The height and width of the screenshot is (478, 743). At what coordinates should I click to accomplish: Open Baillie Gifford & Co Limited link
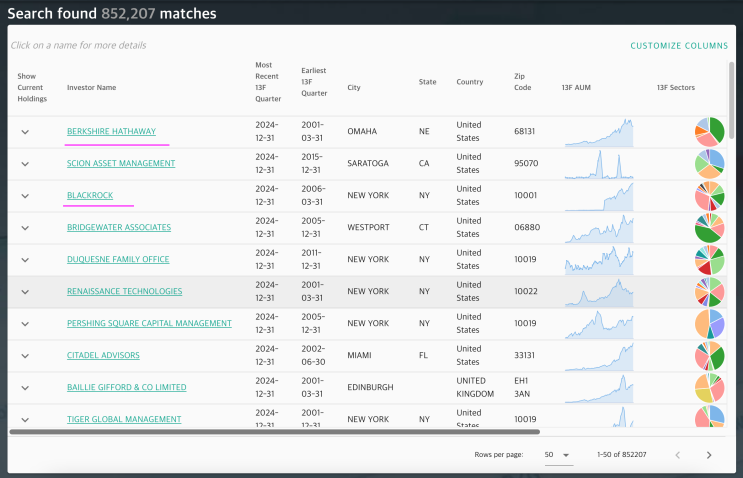[127, 387]
